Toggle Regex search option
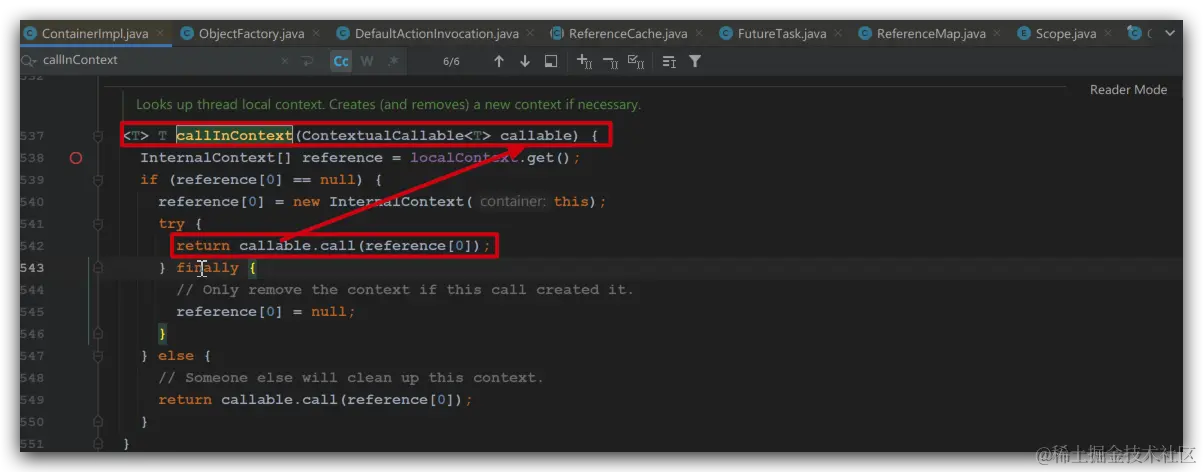The height and width of the screenshot is (472, 1203). coord(393,61)
